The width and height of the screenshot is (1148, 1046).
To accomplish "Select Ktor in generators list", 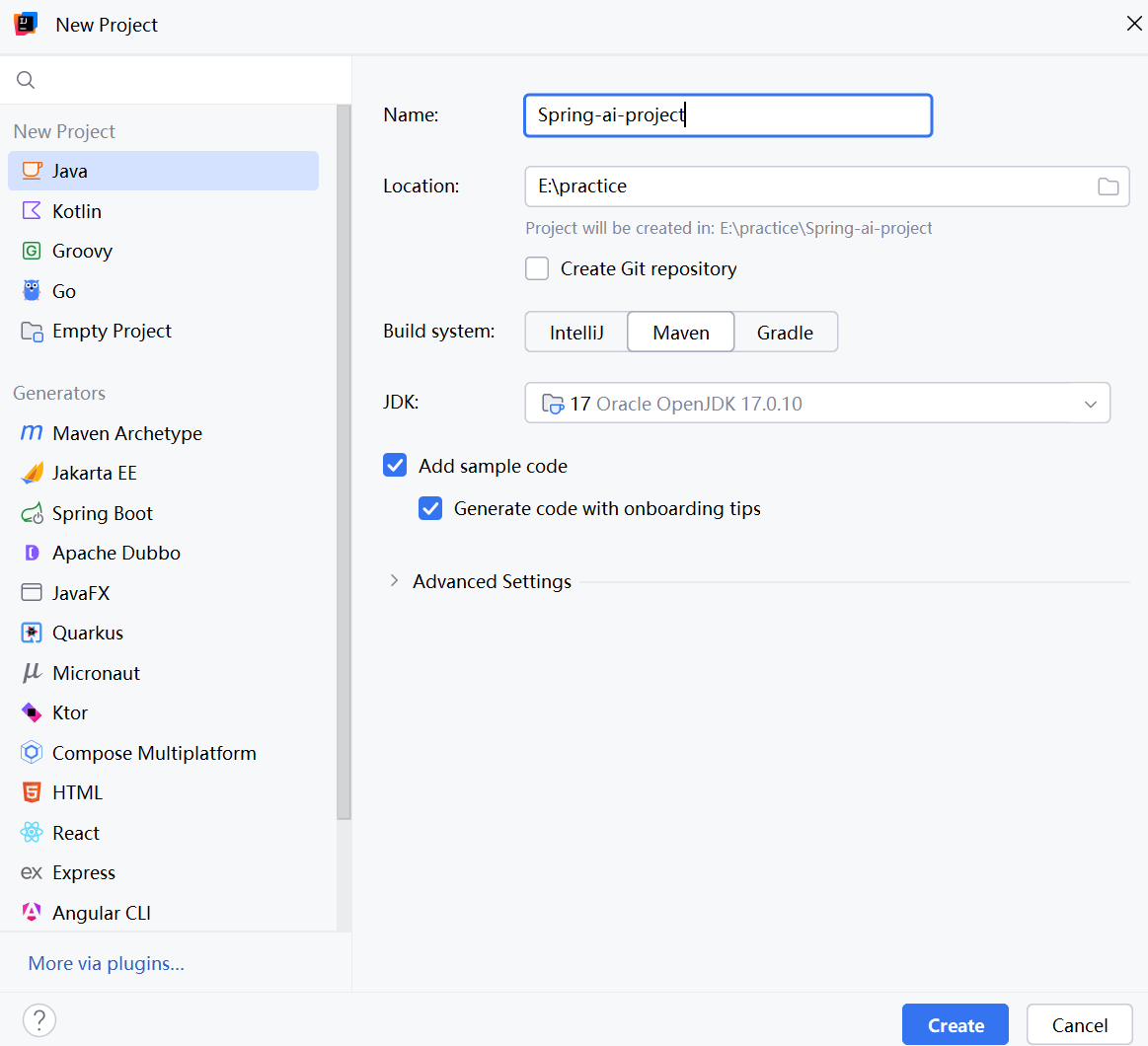I will click(163, 712).
